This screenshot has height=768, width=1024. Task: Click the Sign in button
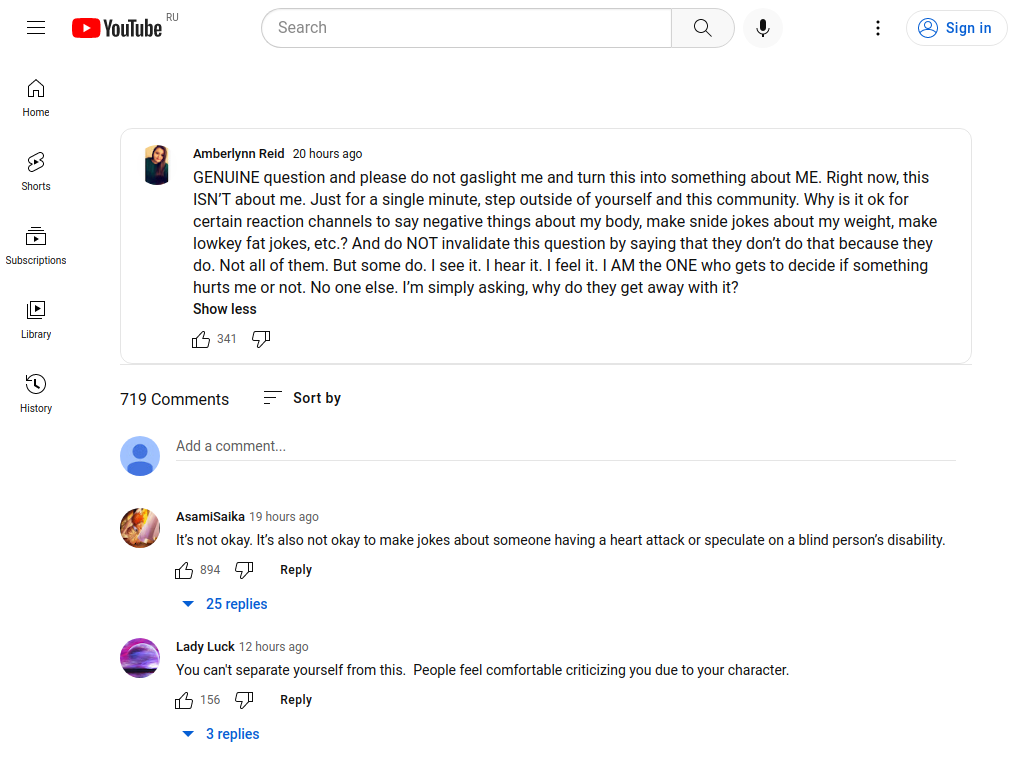tap(956, 28)
